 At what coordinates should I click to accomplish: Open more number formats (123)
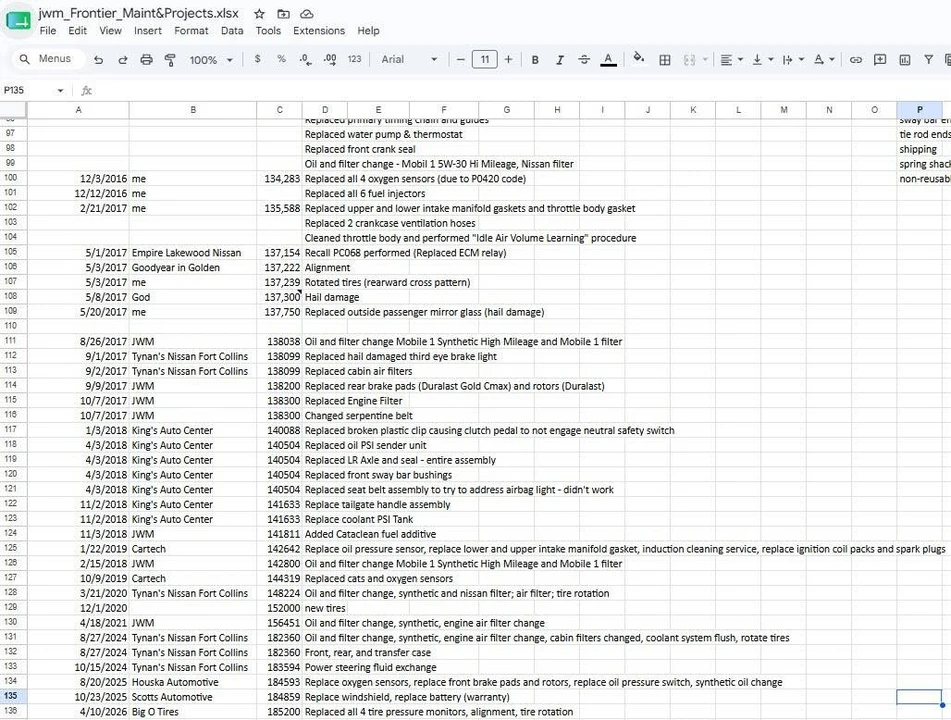click(354, 59)
